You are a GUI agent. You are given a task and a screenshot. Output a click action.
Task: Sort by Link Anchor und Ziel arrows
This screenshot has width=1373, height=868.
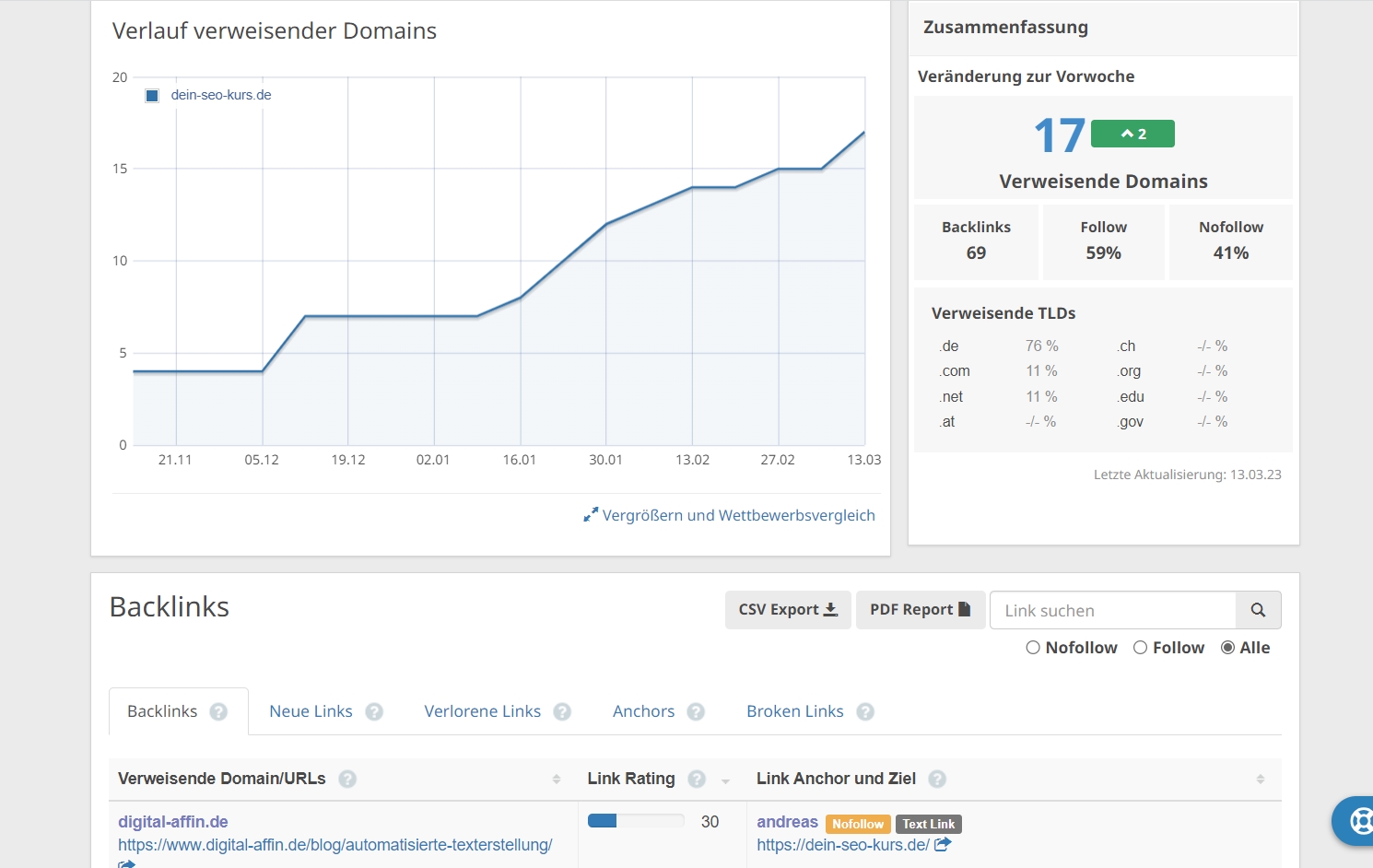(x=1260, y=780)
